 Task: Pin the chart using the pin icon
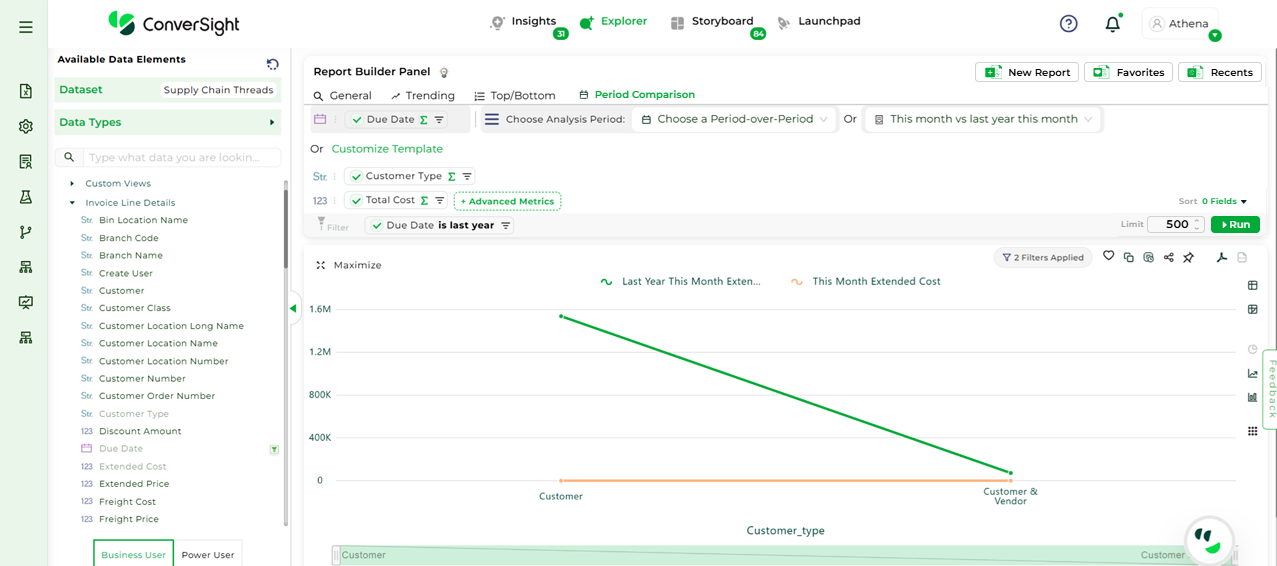point(1188,258)
